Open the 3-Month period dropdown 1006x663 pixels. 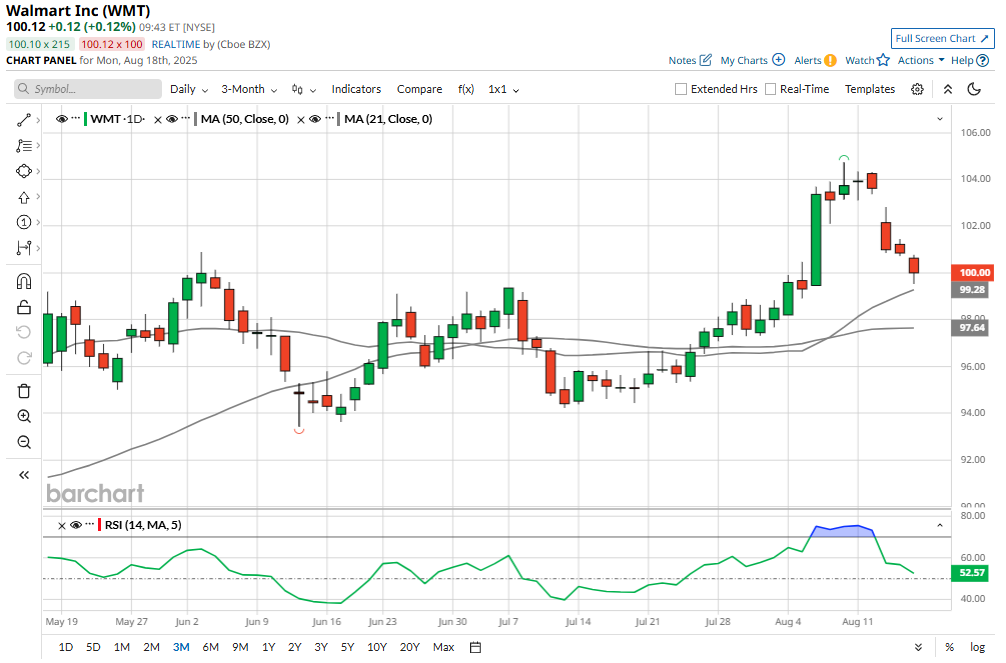249,89
